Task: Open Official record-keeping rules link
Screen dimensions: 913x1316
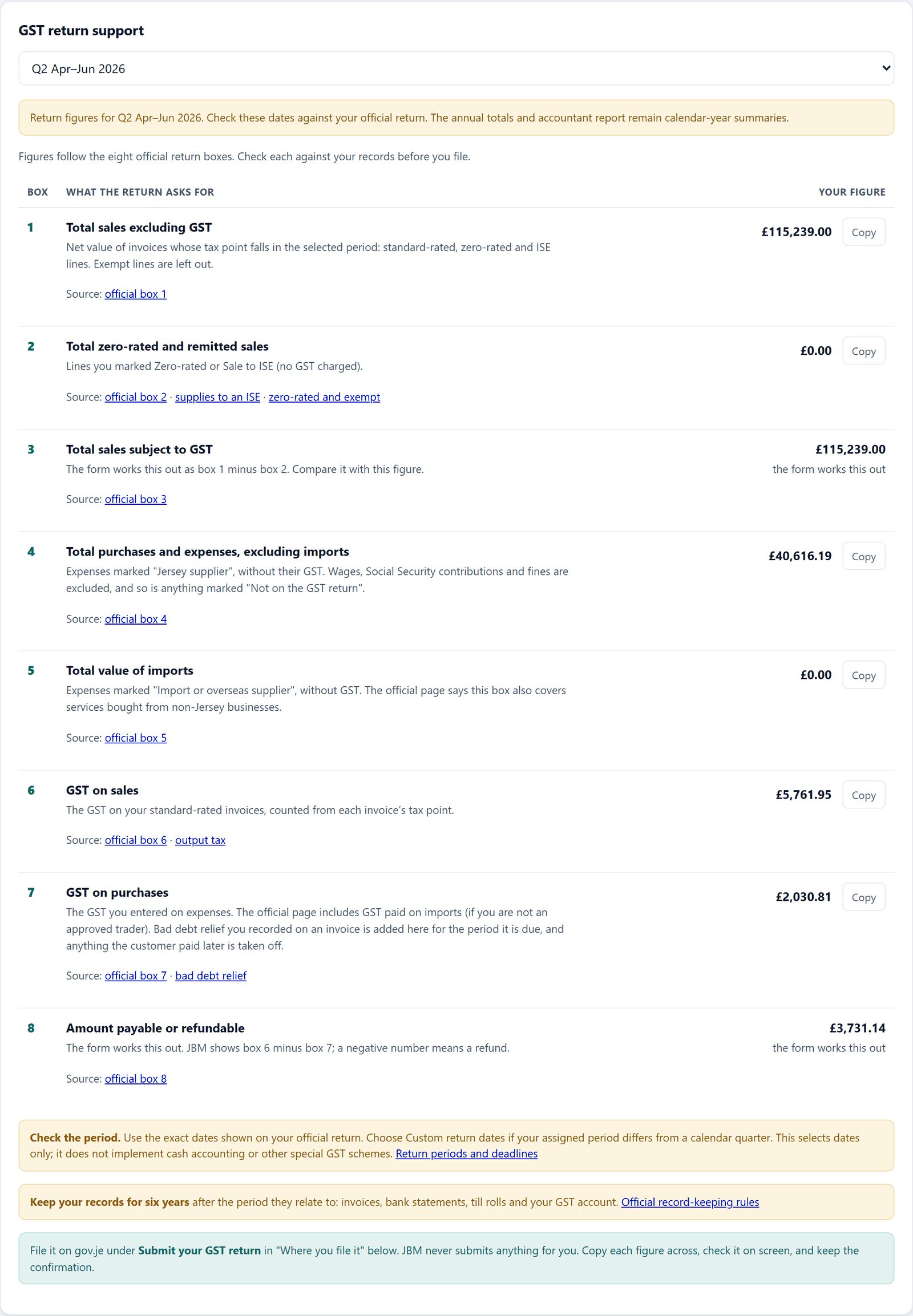Action: [x=690, y=1202]
